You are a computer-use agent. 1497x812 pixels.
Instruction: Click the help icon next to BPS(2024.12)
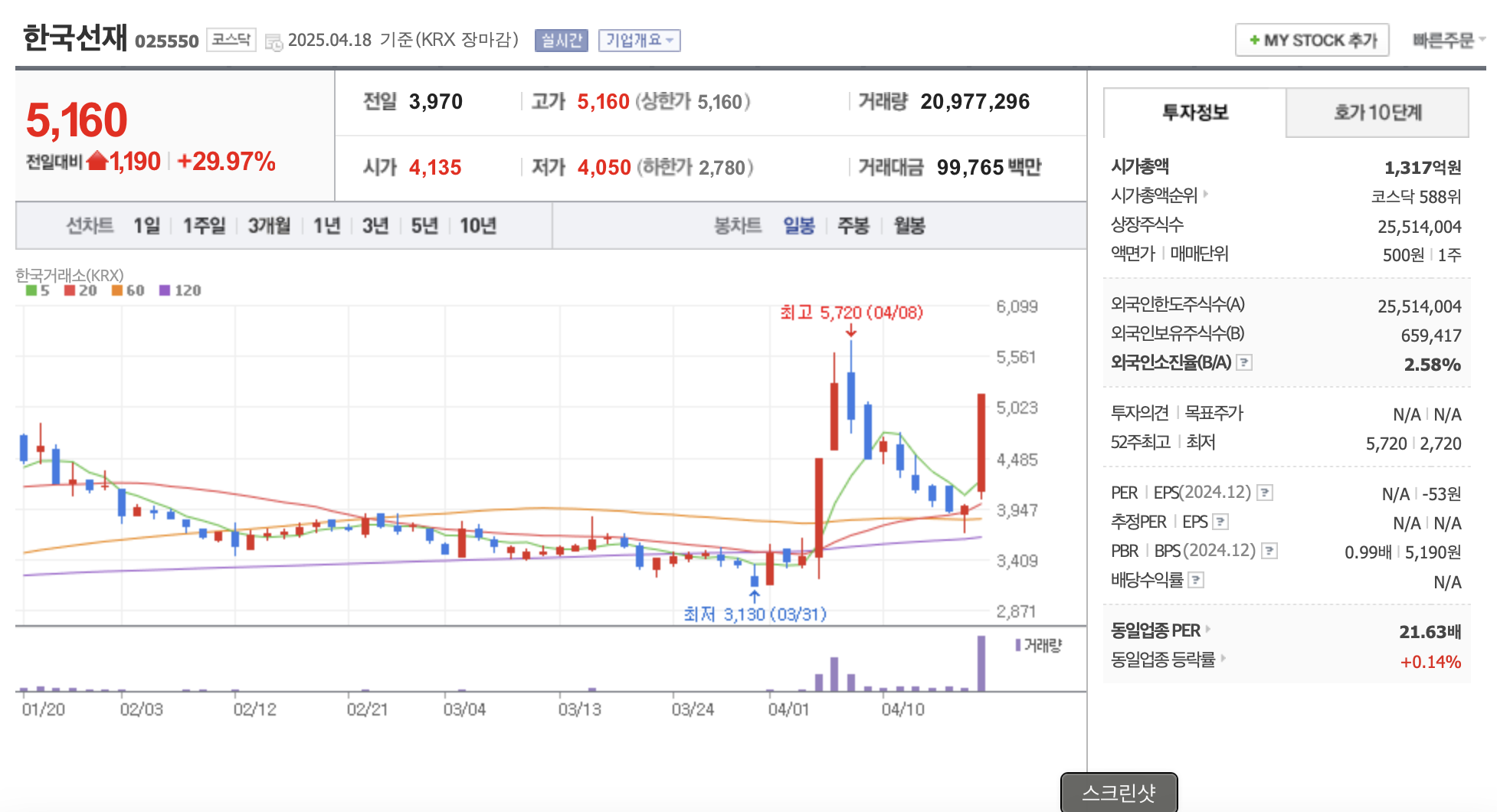click(1270, 551)
